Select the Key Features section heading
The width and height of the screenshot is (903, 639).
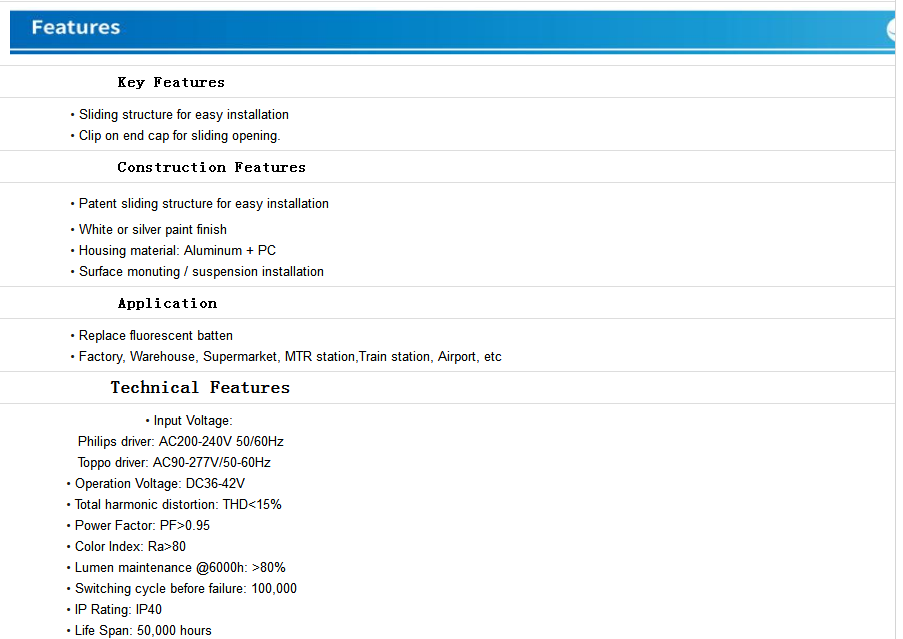coord(171,82)
